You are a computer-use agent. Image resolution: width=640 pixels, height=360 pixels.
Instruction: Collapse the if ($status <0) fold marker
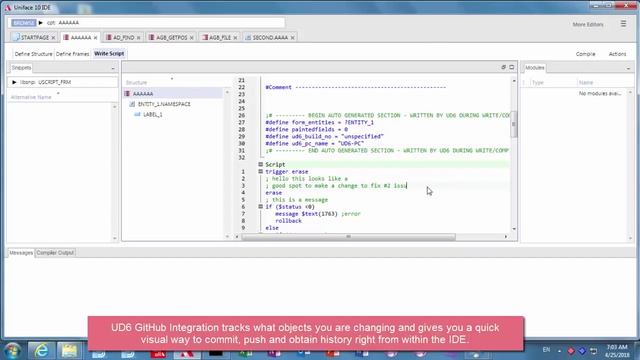click(260, 207)
